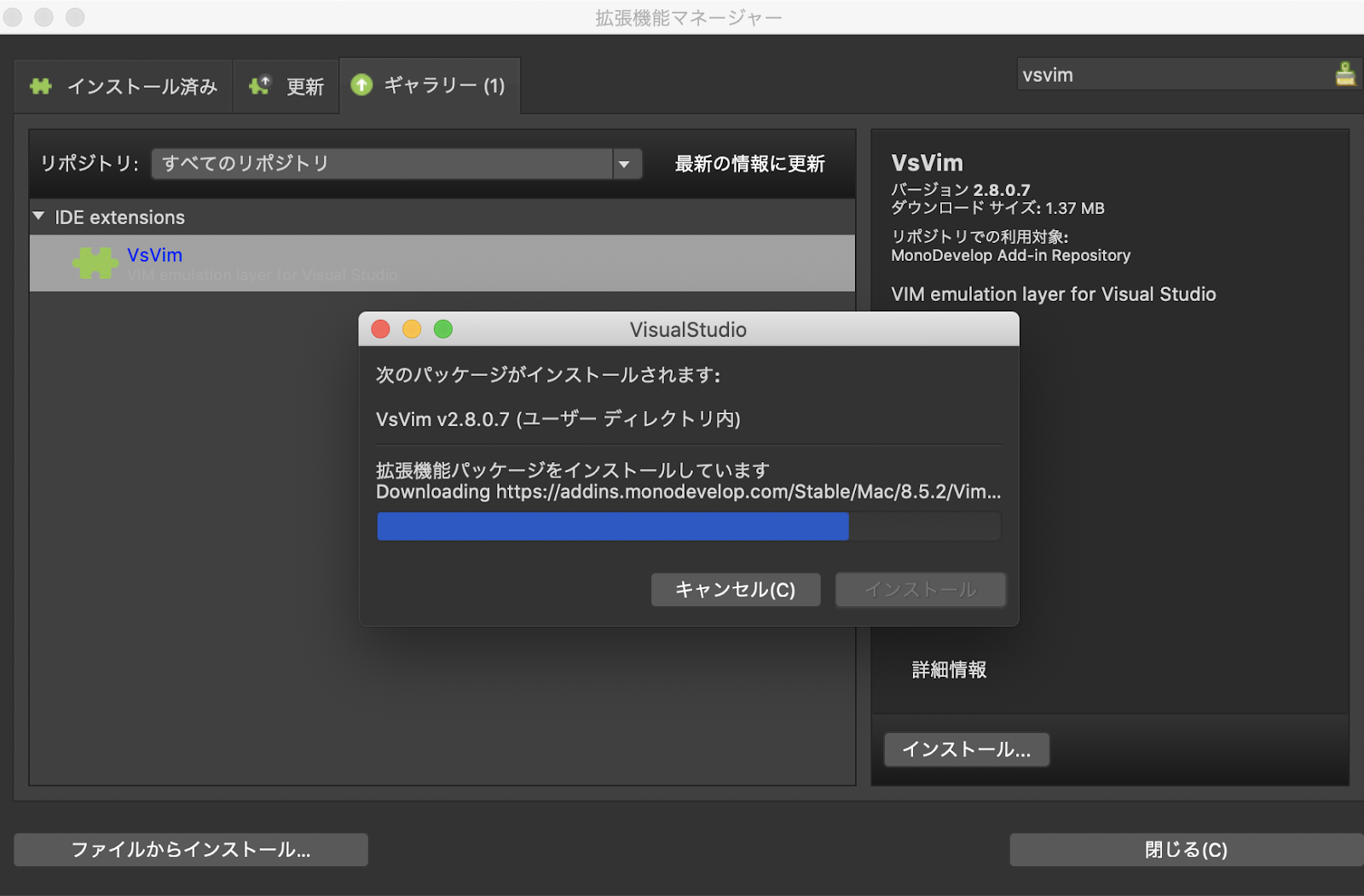
Task: Click インストール... in details panel
Action: click(x=967, y=749)
